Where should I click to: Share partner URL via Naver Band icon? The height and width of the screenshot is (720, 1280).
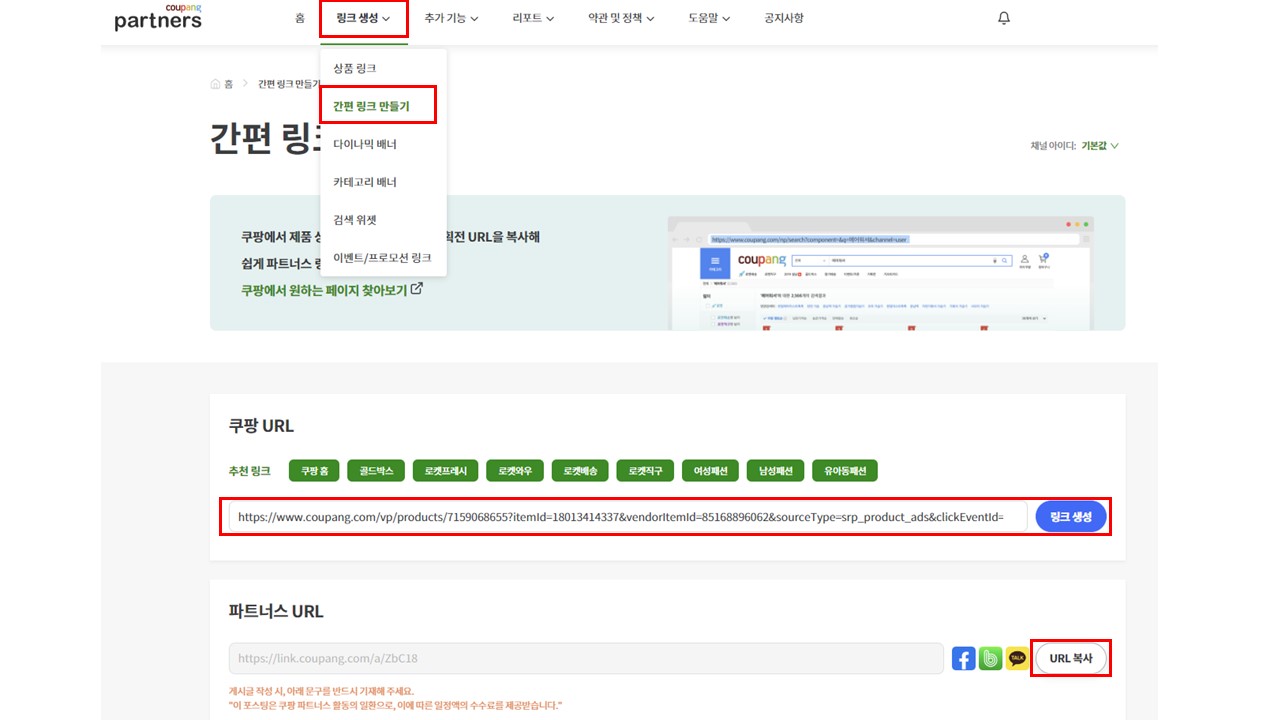coord(991,658)
